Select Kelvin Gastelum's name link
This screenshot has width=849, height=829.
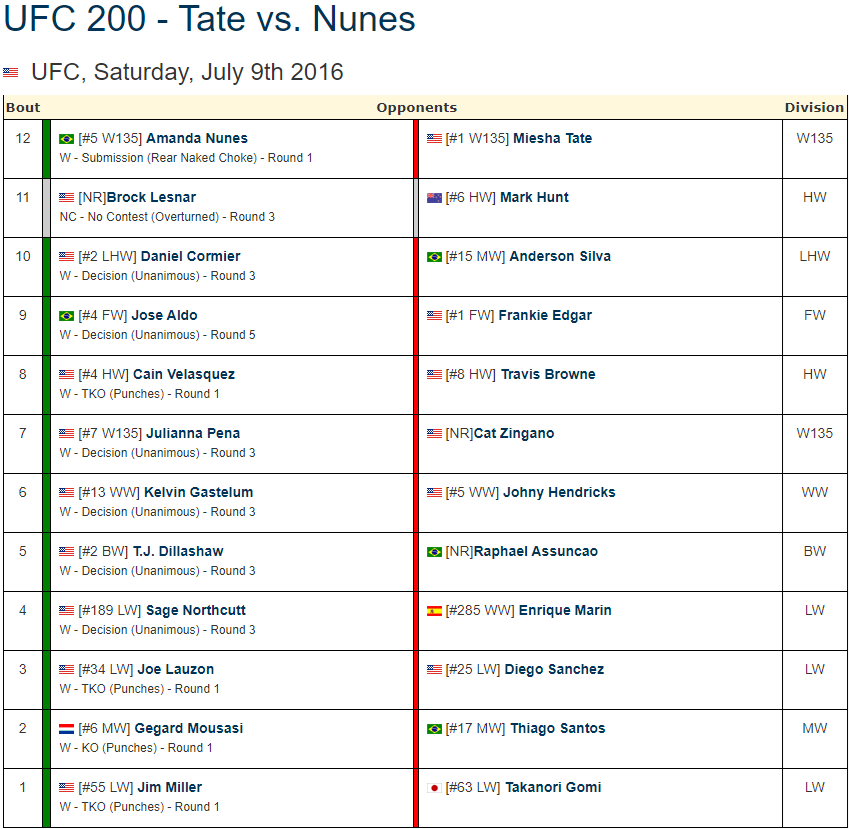[x=199, y=493]
